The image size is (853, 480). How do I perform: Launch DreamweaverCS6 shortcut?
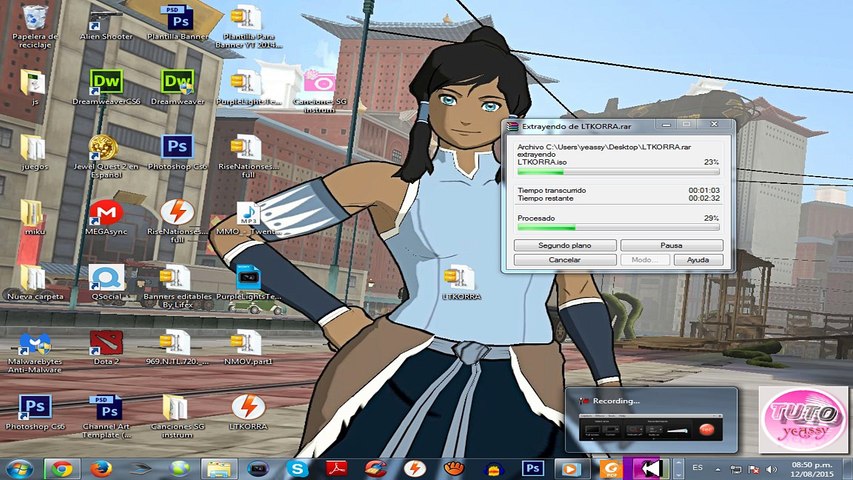coord(106,87)
